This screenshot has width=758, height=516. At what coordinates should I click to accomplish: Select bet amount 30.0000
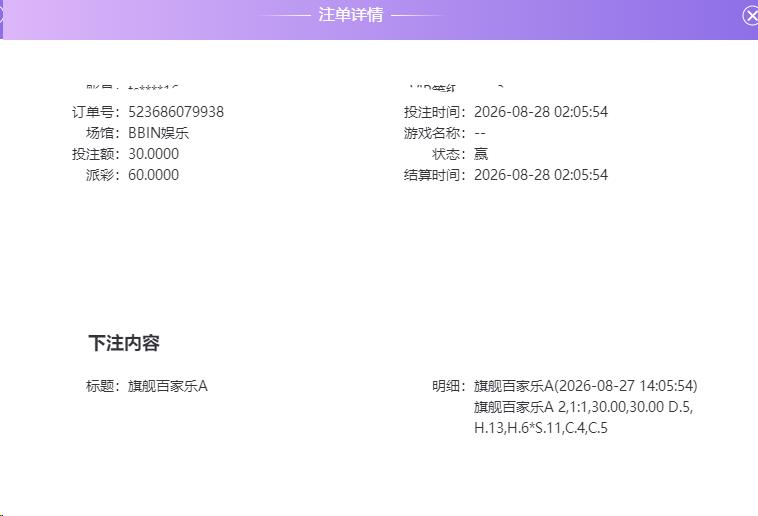(153, 154)
